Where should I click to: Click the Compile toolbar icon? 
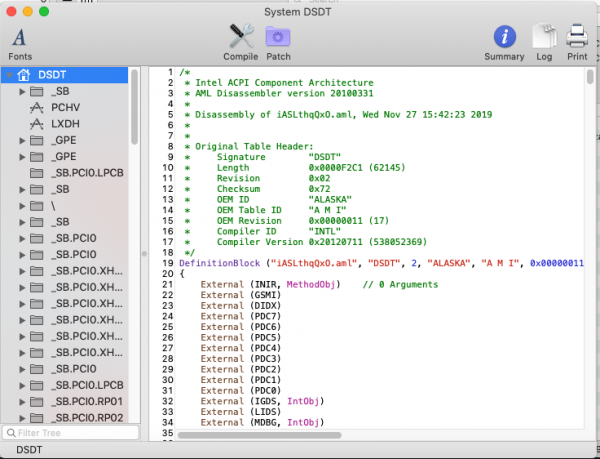(x=241, y=43)
